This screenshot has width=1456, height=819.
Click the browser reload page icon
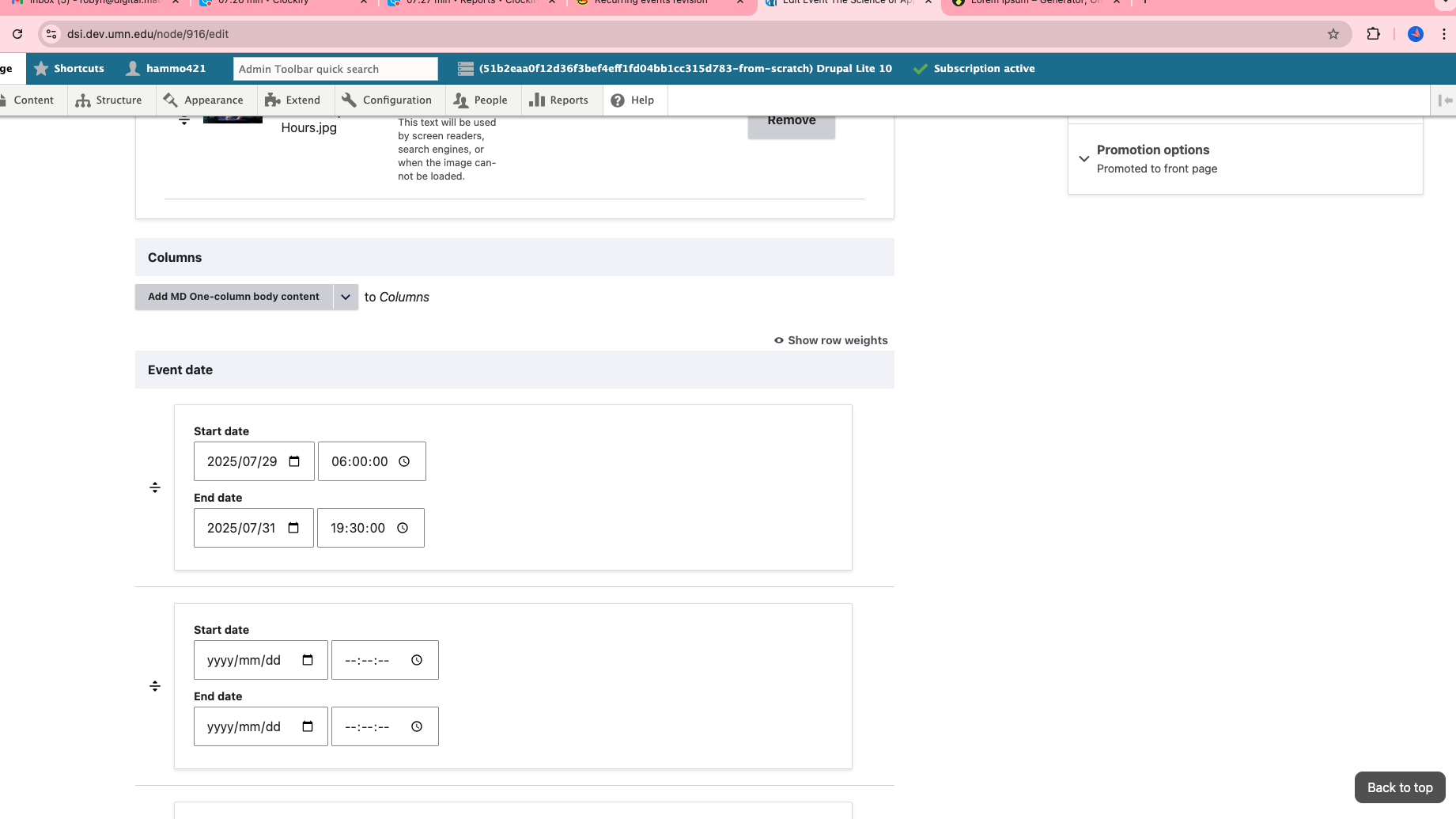17,34
